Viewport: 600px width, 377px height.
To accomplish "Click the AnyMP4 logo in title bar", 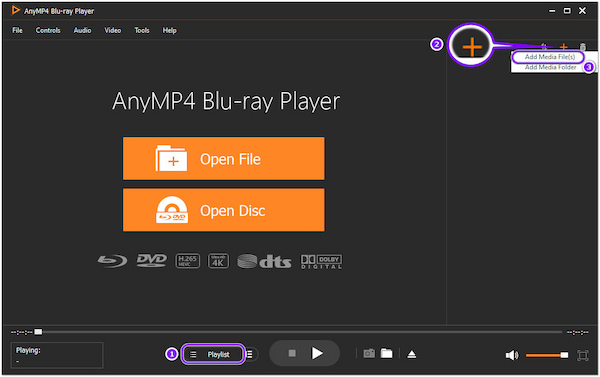I will (x=15, y=11).
